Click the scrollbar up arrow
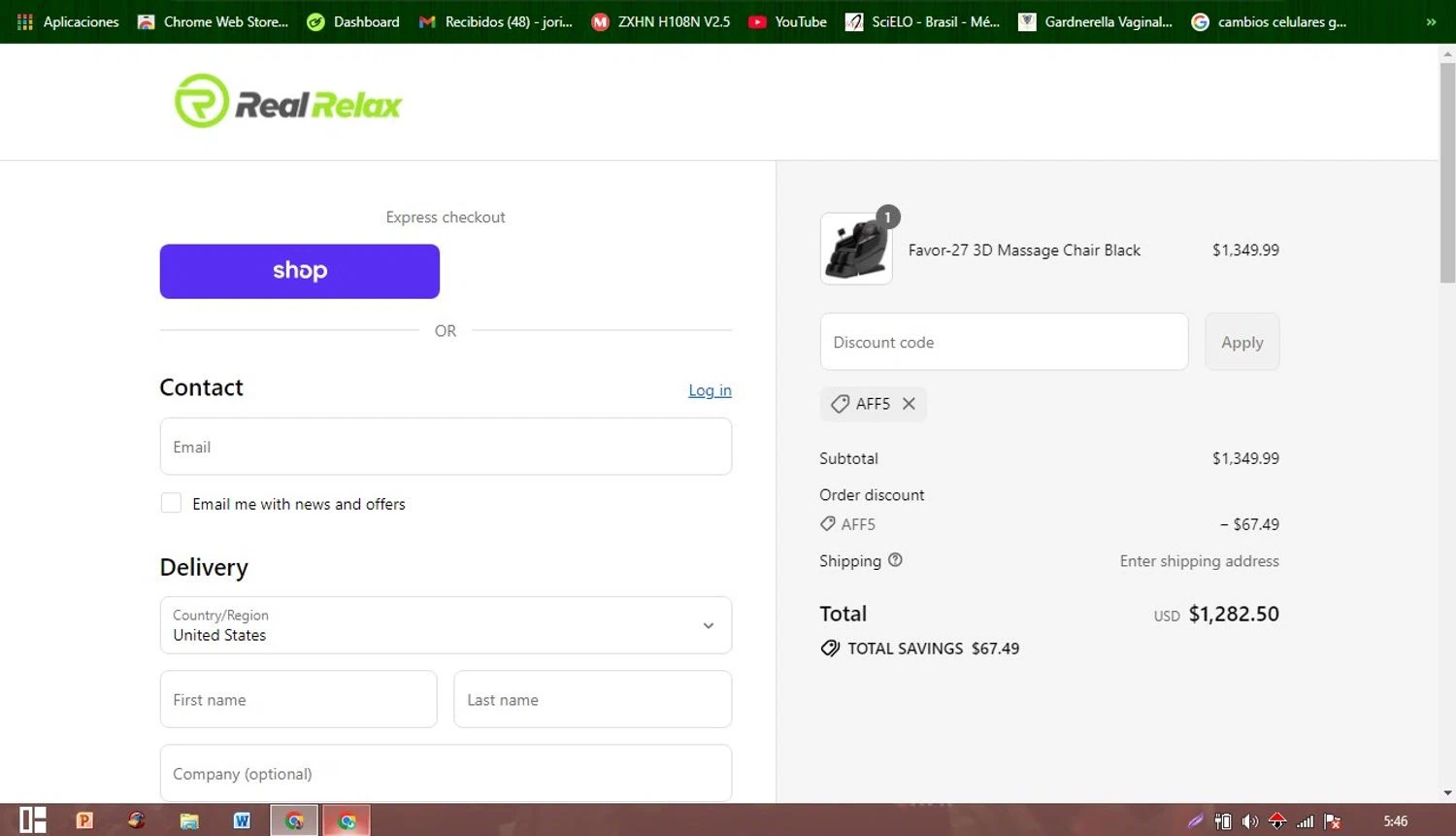This screenshot has width=1456, height=836. click(x=1447, y=53)
